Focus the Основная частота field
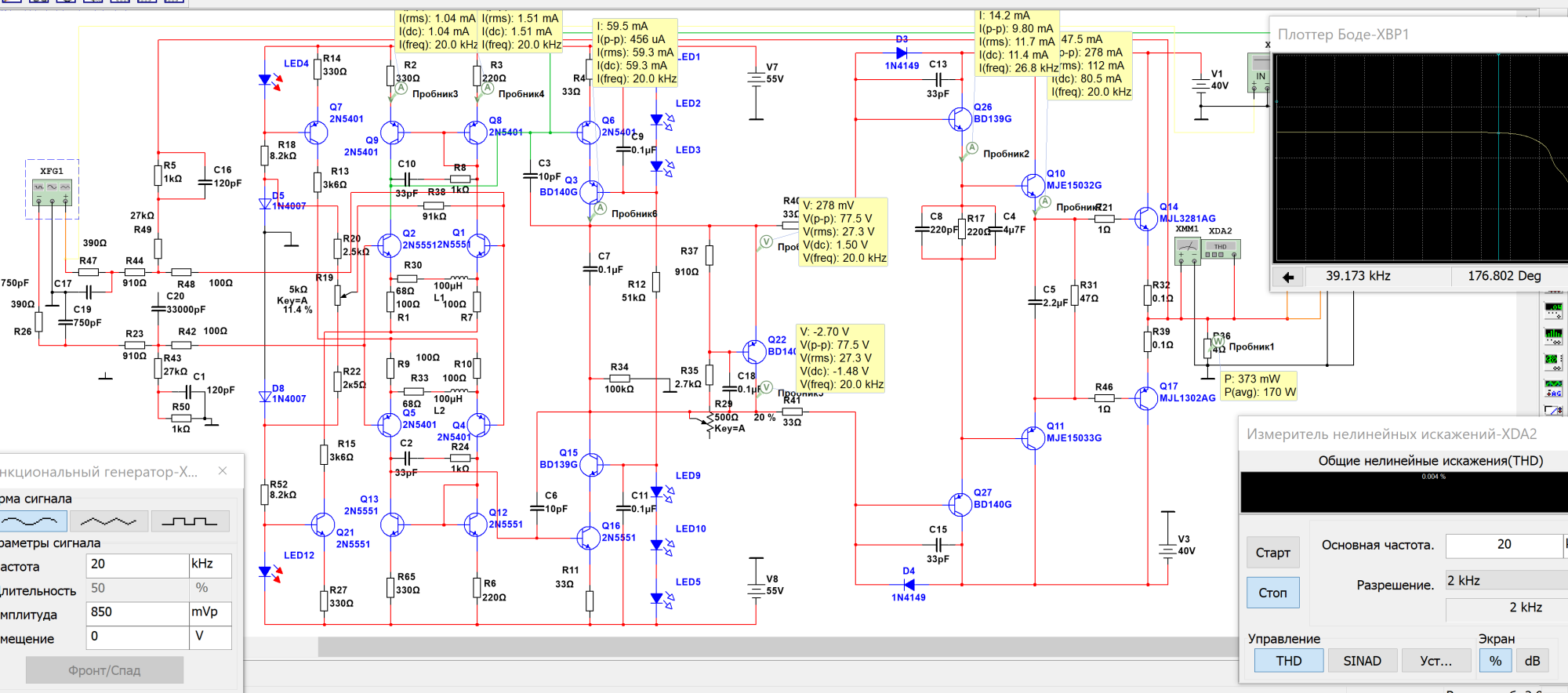 (1504, 545)
